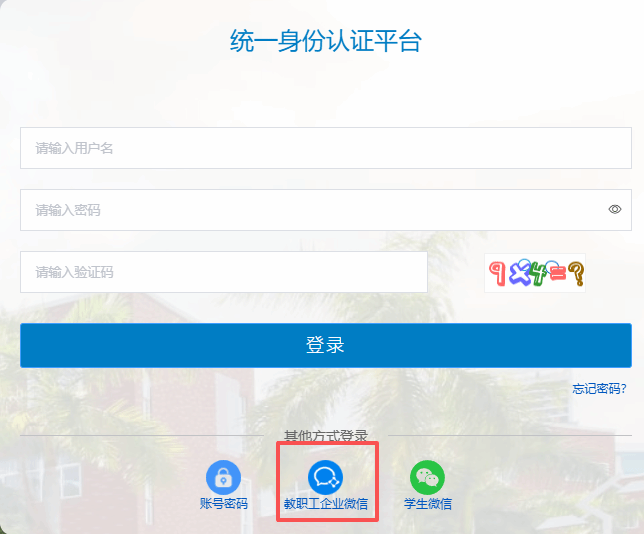Open the 忘记密码? link
This screenshot has height=534, width=644.
600,389
